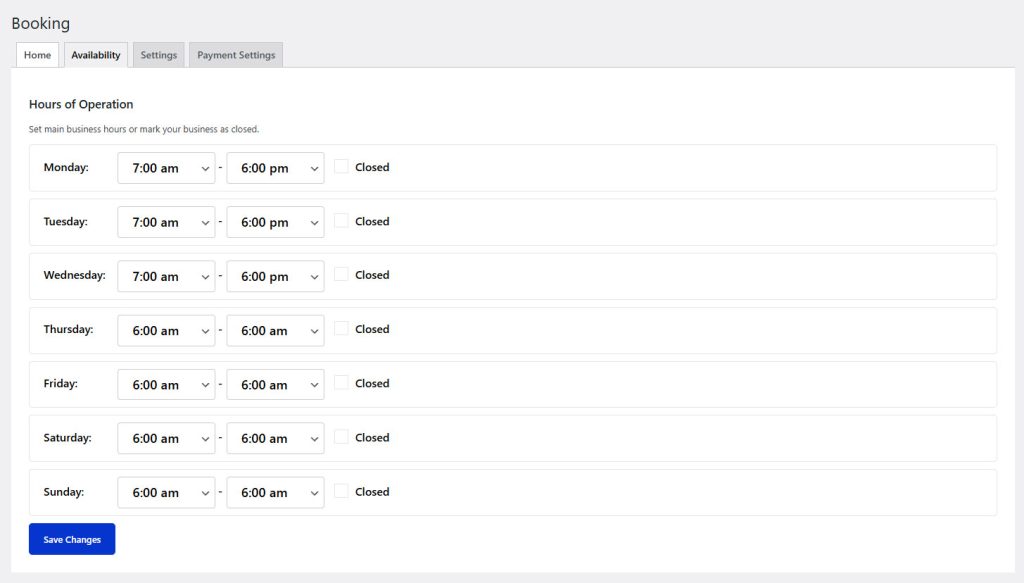Open the Home tab

pos(37,55)
